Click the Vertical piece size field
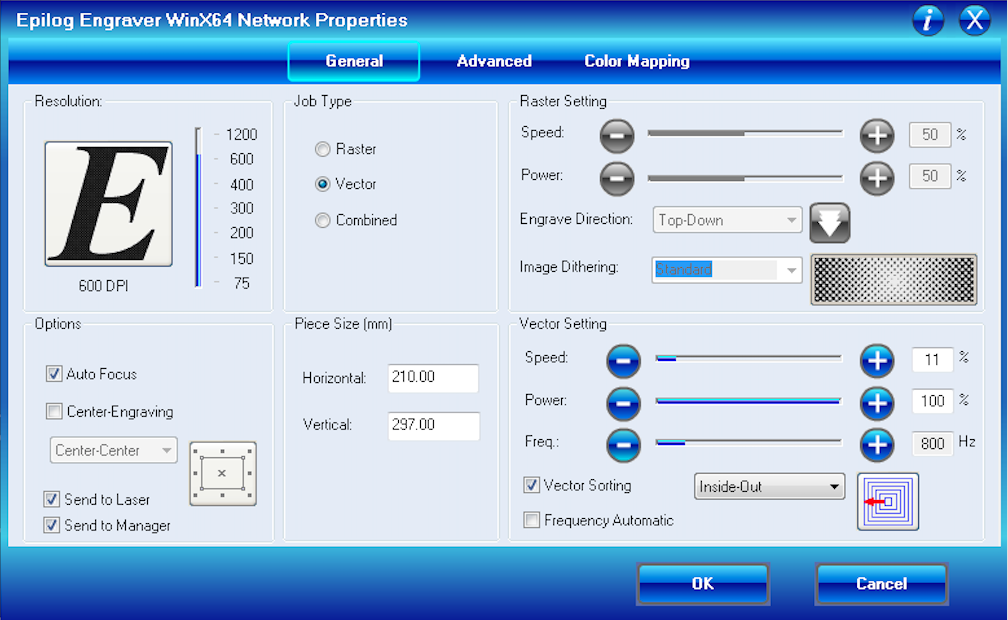This screenshot has height=620, width=1008. (x=433, y=426)
